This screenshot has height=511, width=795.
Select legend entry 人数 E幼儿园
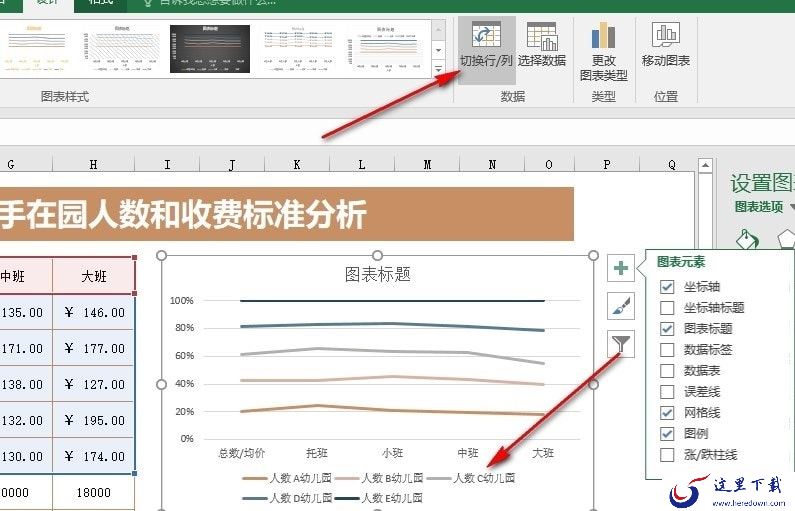click(380, 498)
